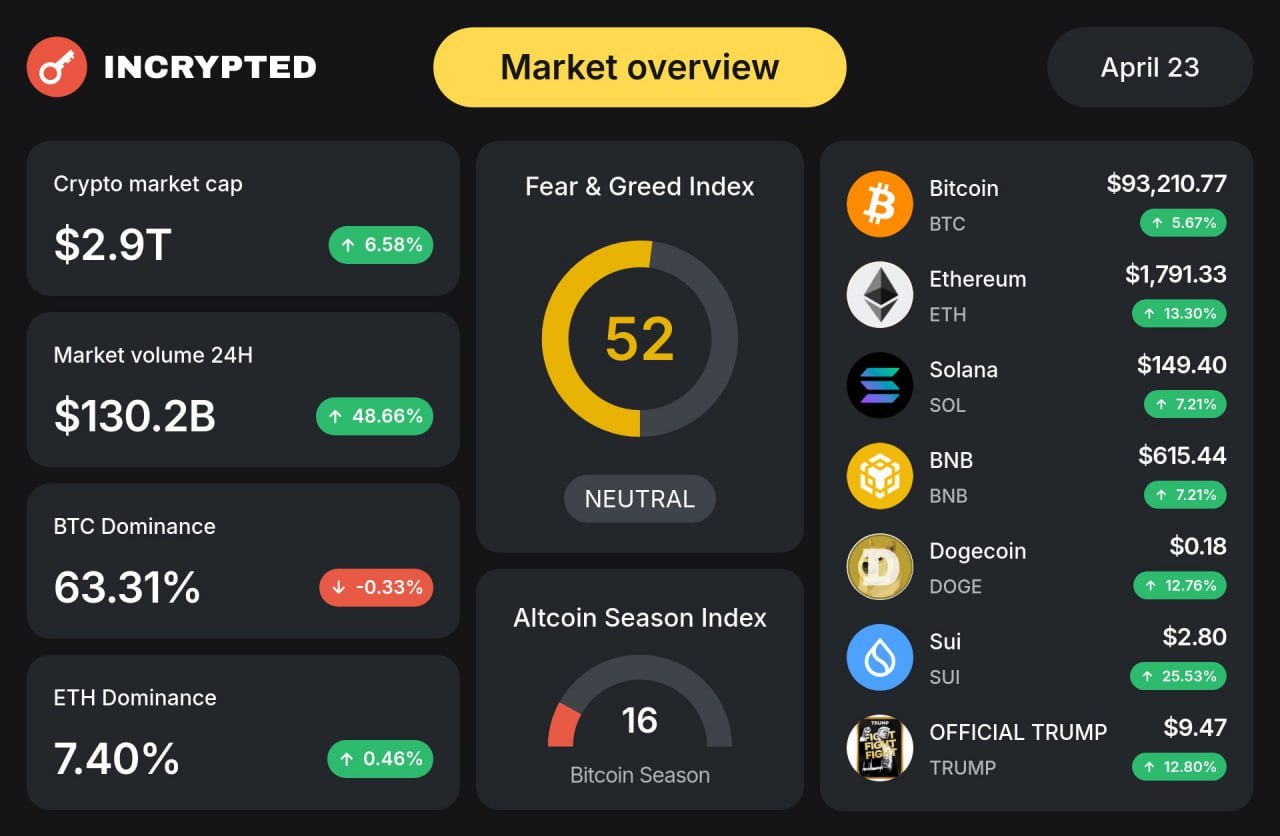Click the BNB coin icon
The height and width of the screenshot is (836, 1280).
pyautogui.click(x=880, y=476)
